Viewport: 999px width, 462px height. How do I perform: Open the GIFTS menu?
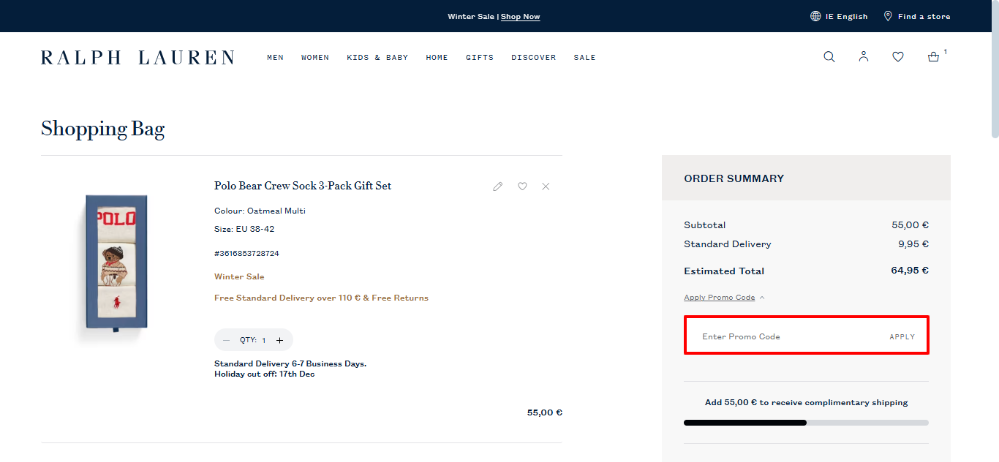point(480,57)
